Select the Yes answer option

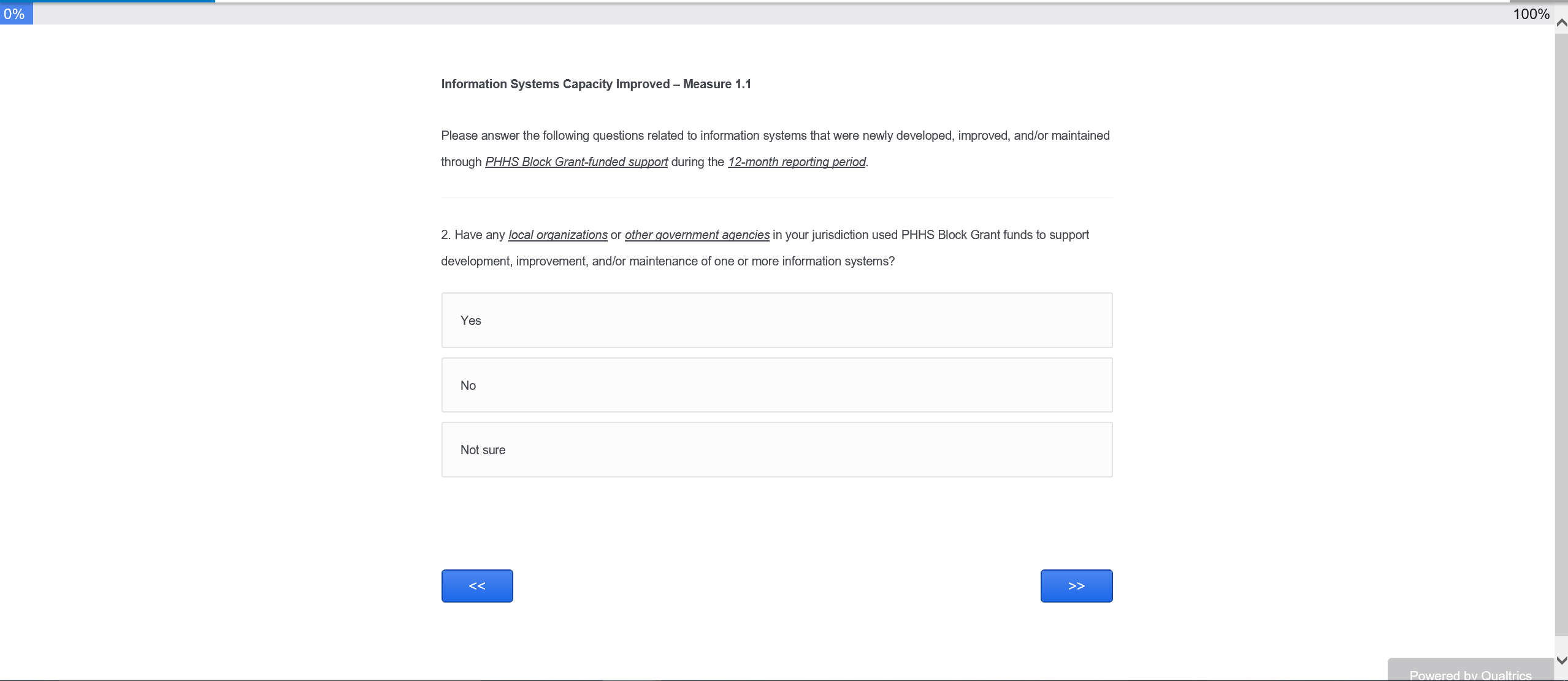pyautogui.click(x=776, y=320)
